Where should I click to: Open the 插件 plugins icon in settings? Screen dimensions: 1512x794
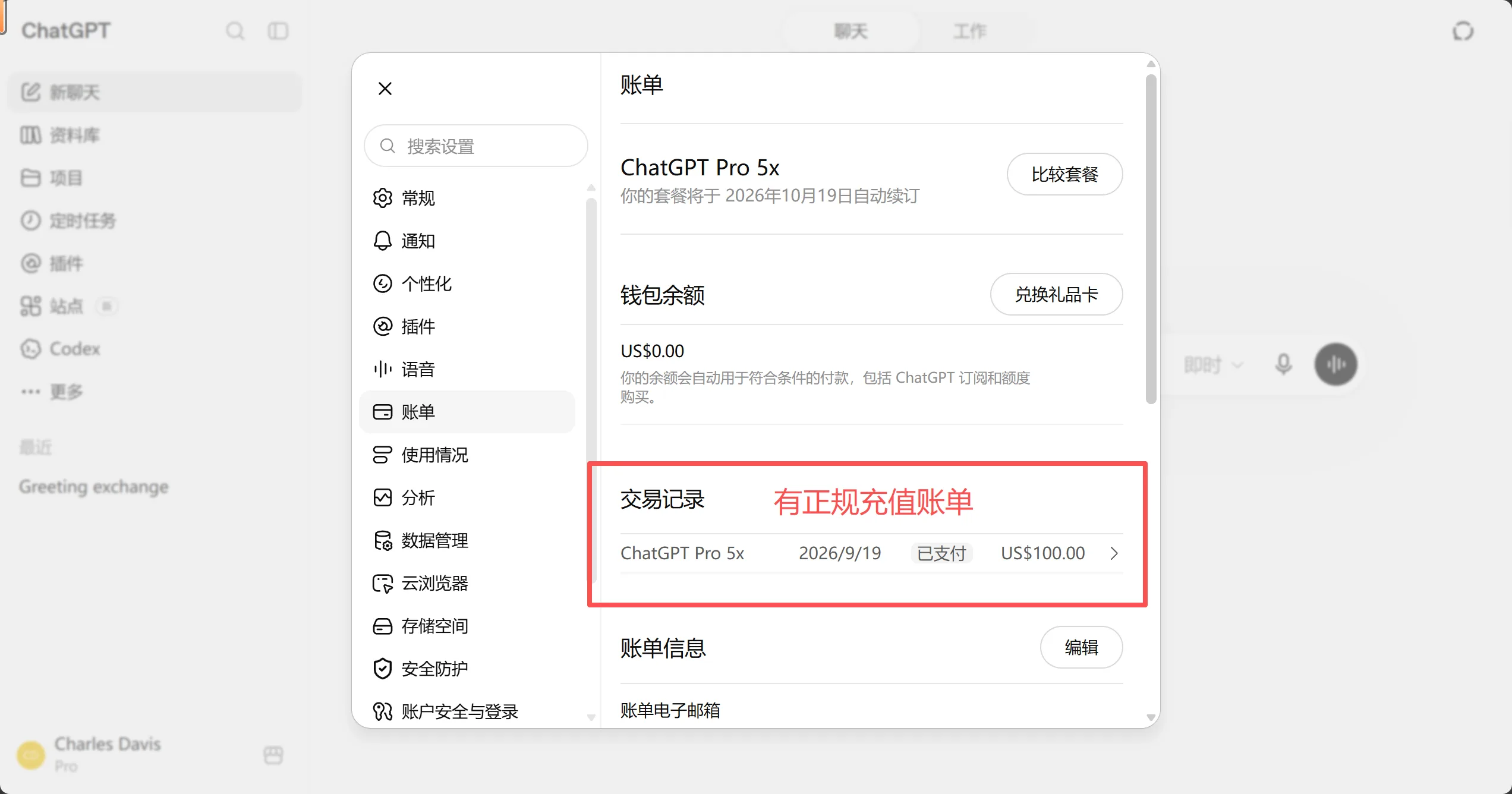[x=383, y=326]
